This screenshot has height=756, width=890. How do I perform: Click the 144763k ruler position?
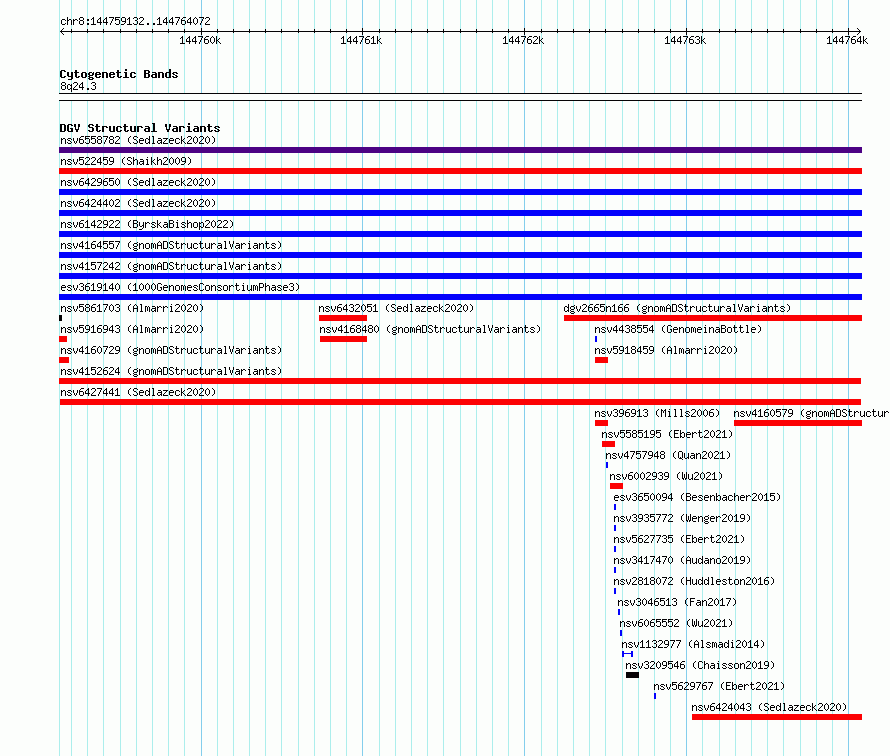[685, 40]
